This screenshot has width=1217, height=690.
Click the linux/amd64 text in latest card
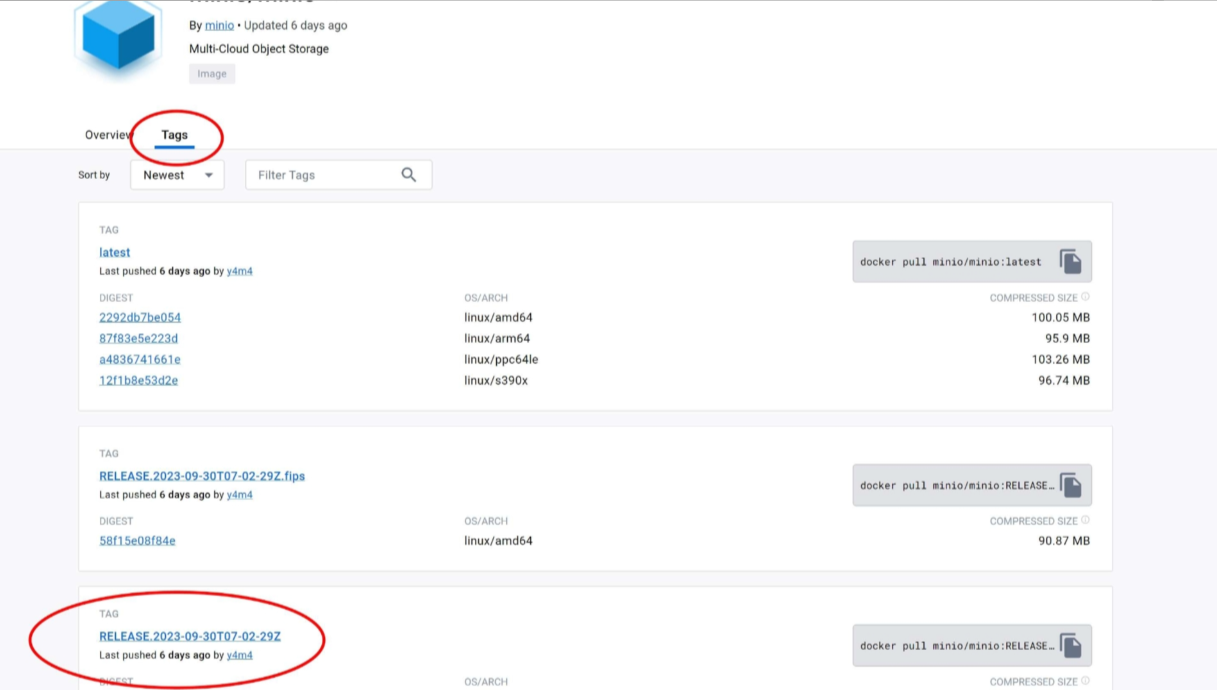[498, 318]
